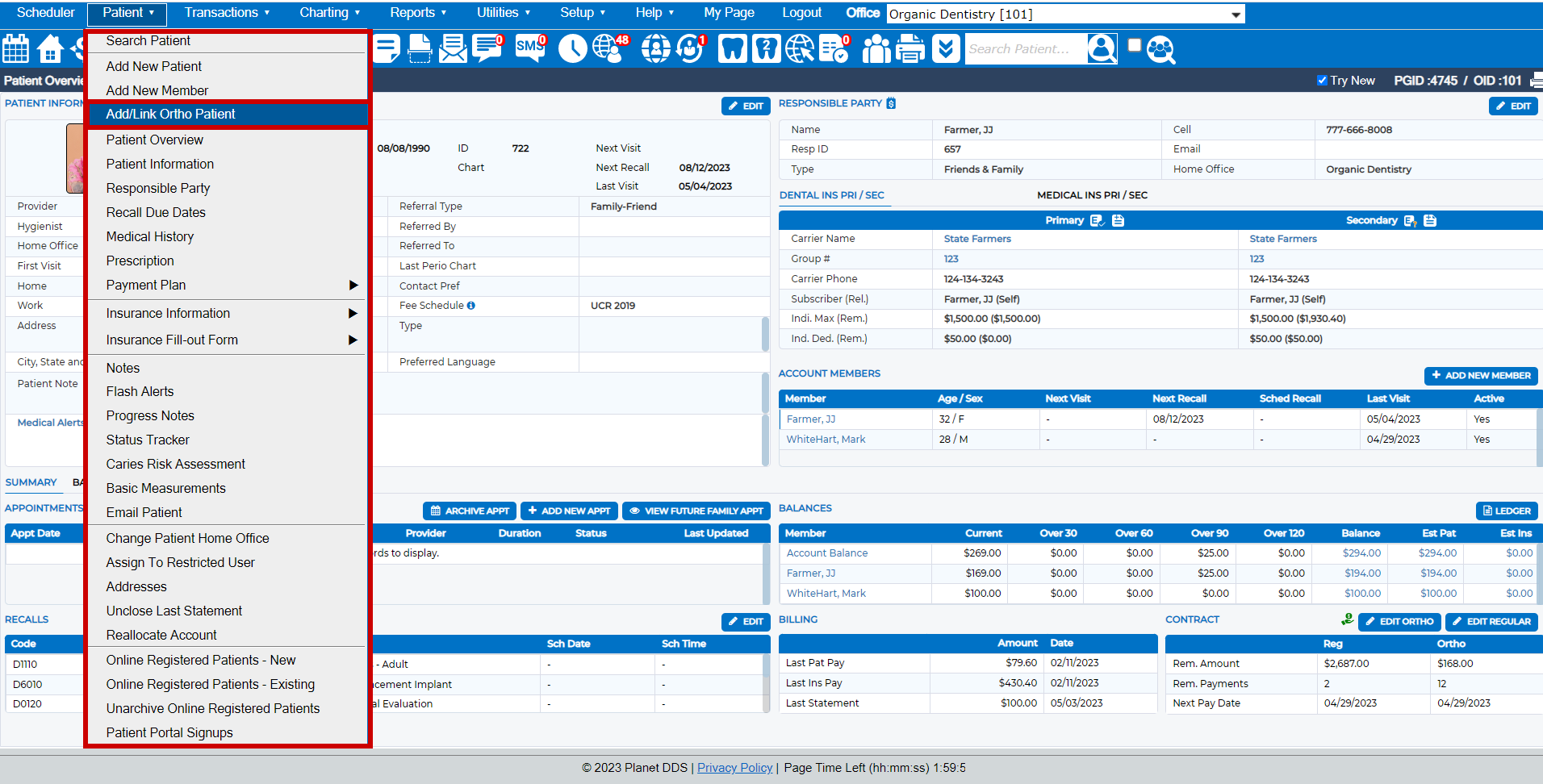Click the LEDGER button
The height and width of the screenshot is (784, 1543).
(x=1507, y=511)
